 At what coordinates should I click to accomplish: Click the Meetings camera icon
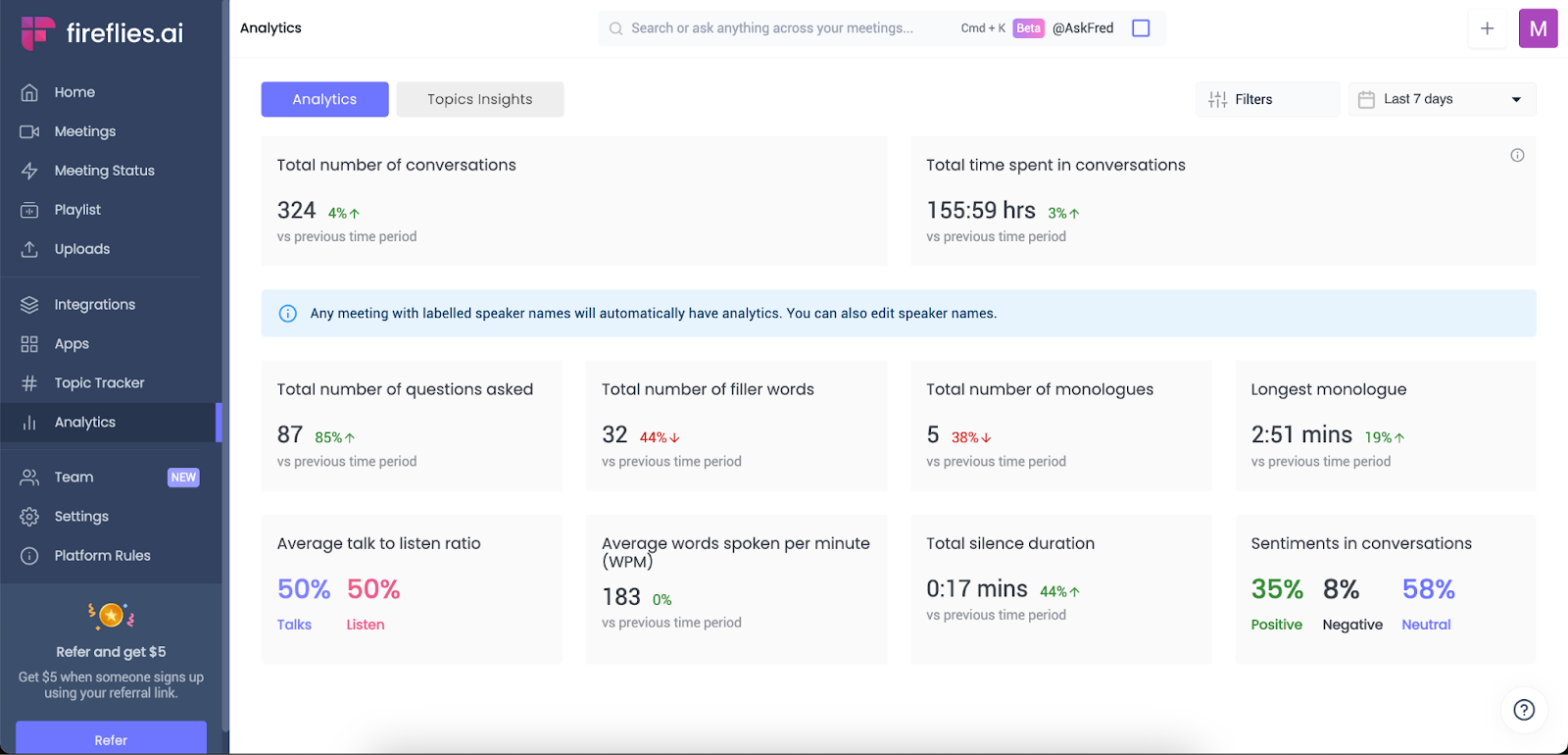29,131
